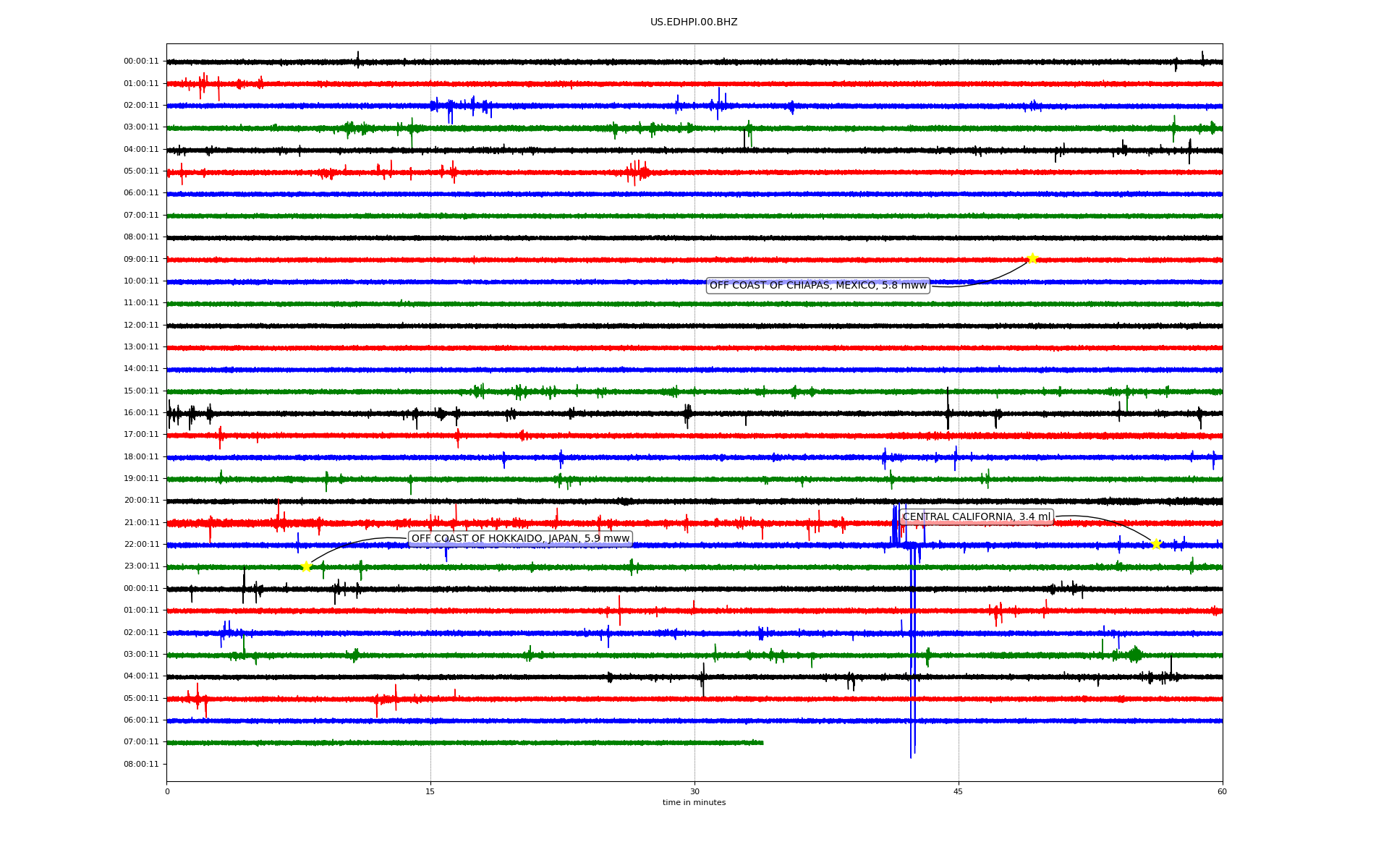
Task: Click the y-axis label 14:00:11
Action: click(141, 369)
